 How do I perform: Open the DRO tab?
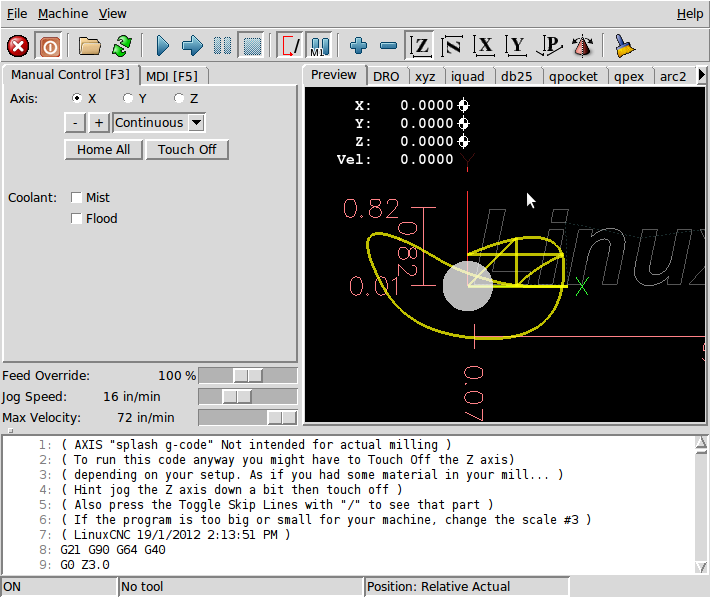pyautogui.click(x=385, y=76)
